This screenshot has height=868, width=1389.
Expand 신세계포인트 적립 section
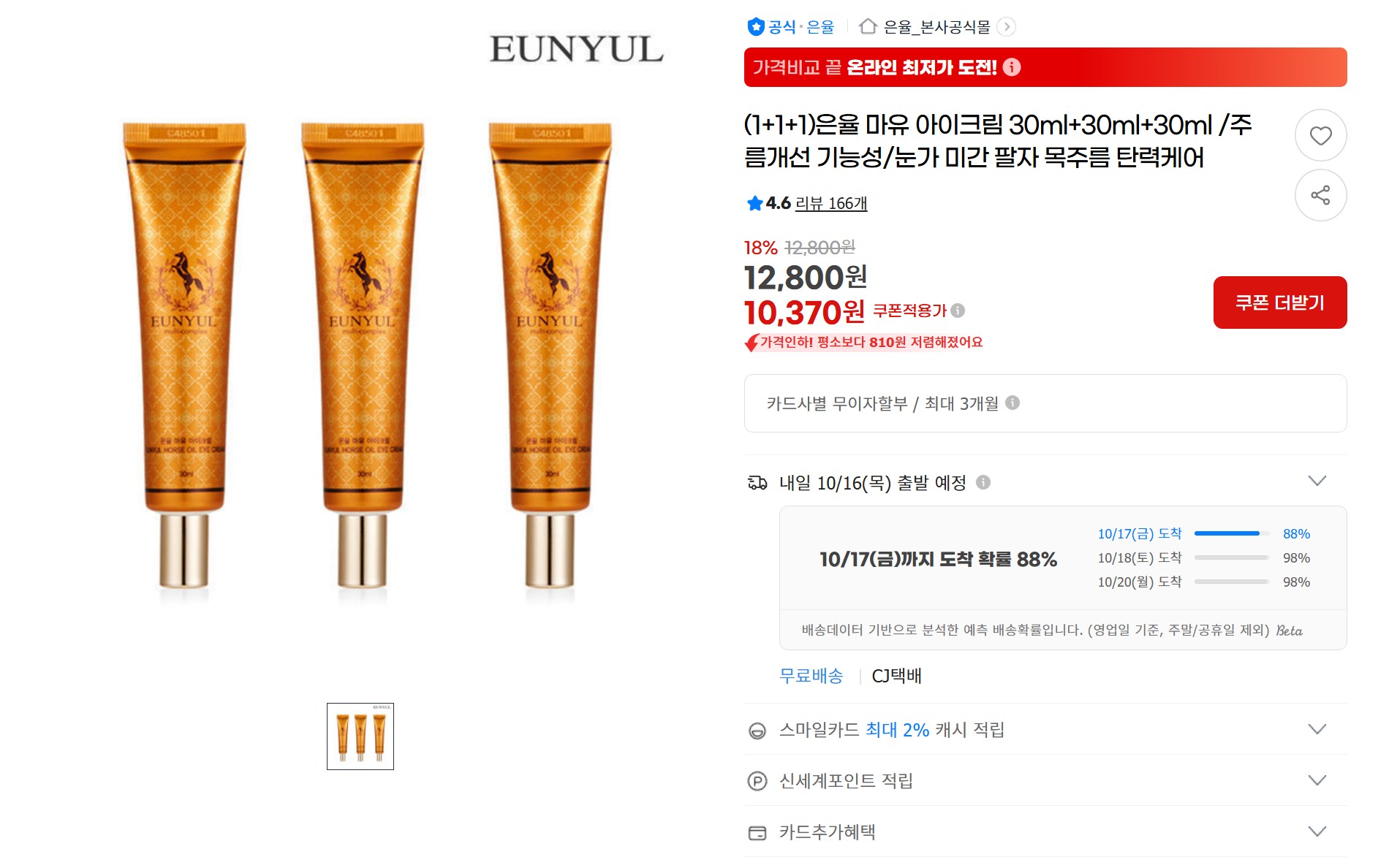(1317, 780)
